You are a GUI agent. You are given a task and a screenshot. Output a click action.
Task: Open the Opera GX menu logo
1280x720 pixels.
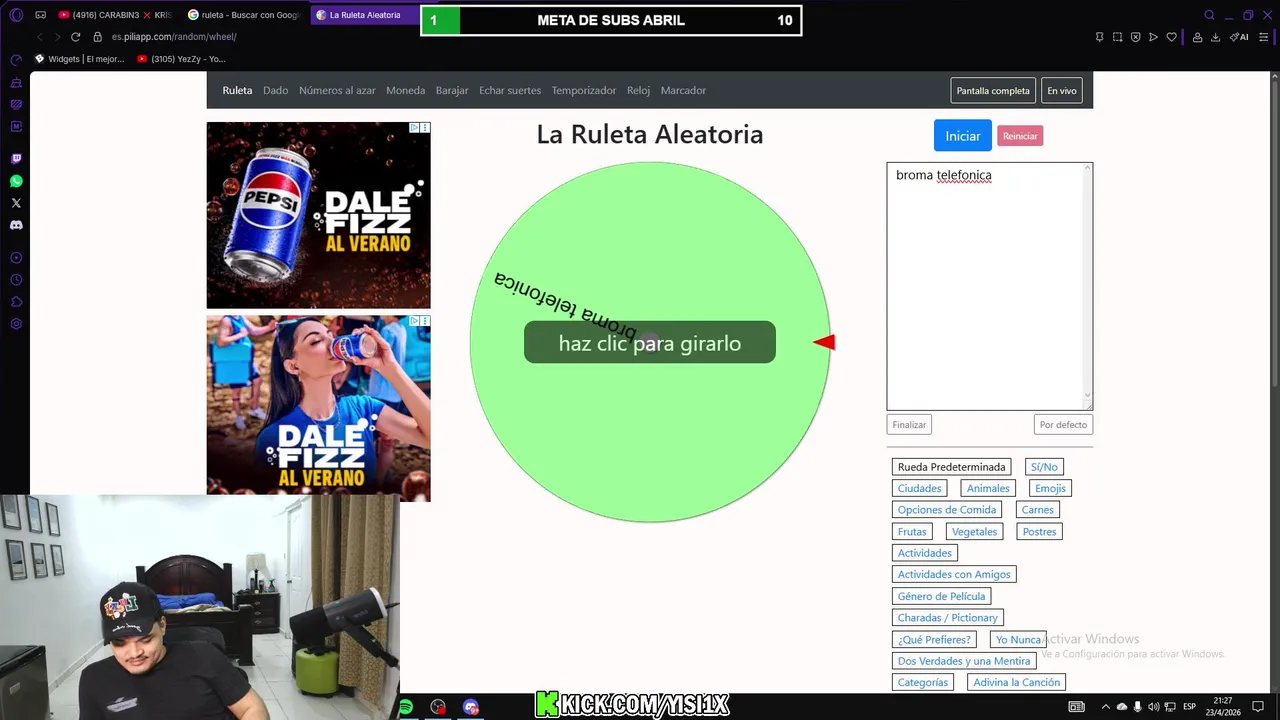pyautogui.click(x=16, y=15)
